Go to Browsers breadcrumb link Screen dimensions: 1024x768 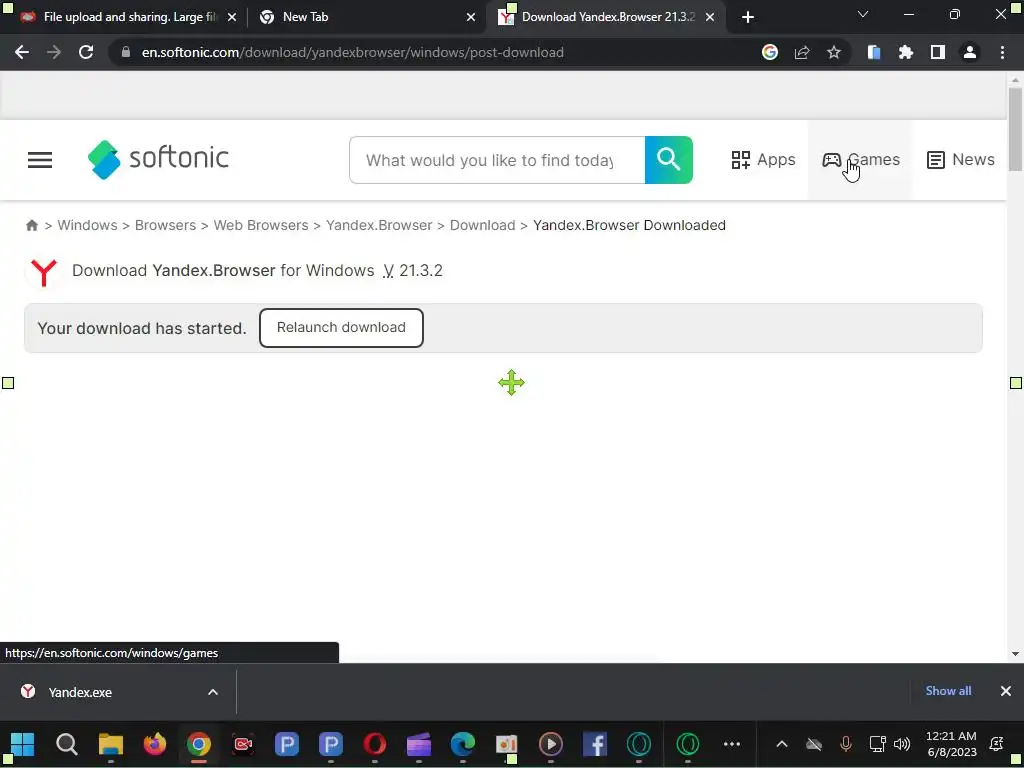tap(165, 225)
